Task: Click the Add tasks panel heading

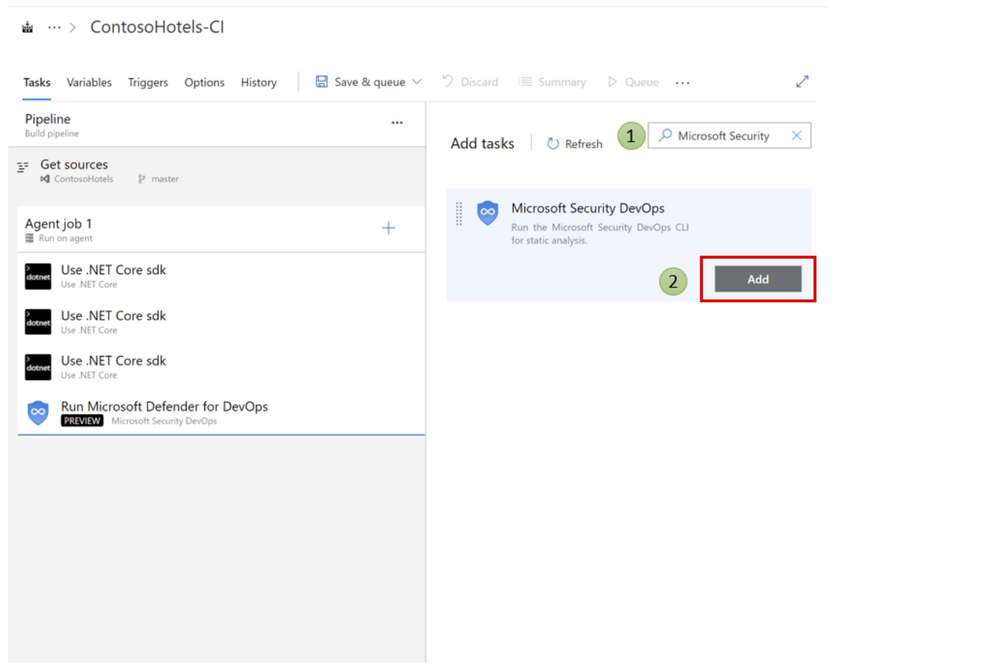Action: pyautogui.click(x=482, y=143)
